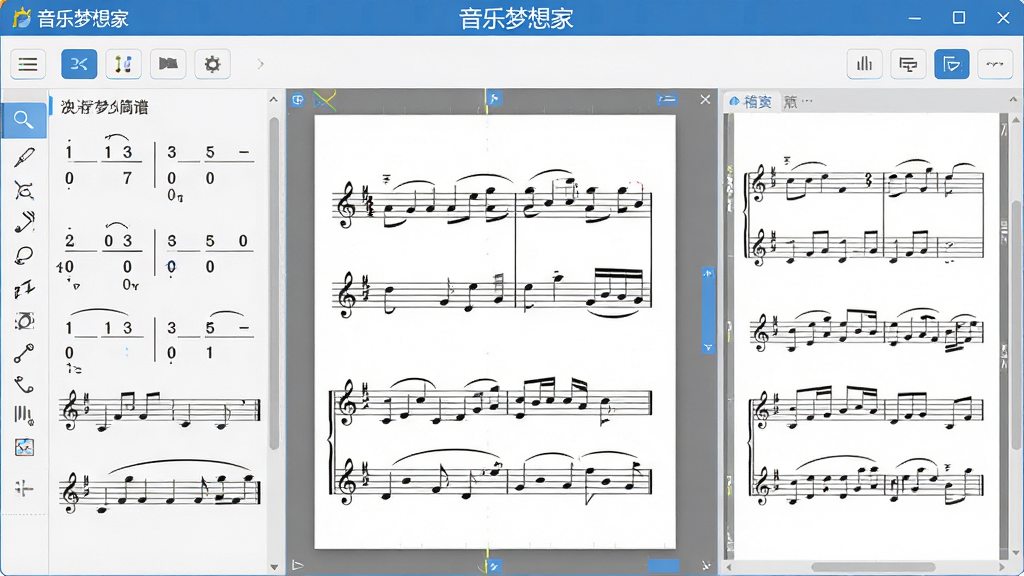Click the blue rectangle at score bottom

pyautogui.click(x=664, y=566)
